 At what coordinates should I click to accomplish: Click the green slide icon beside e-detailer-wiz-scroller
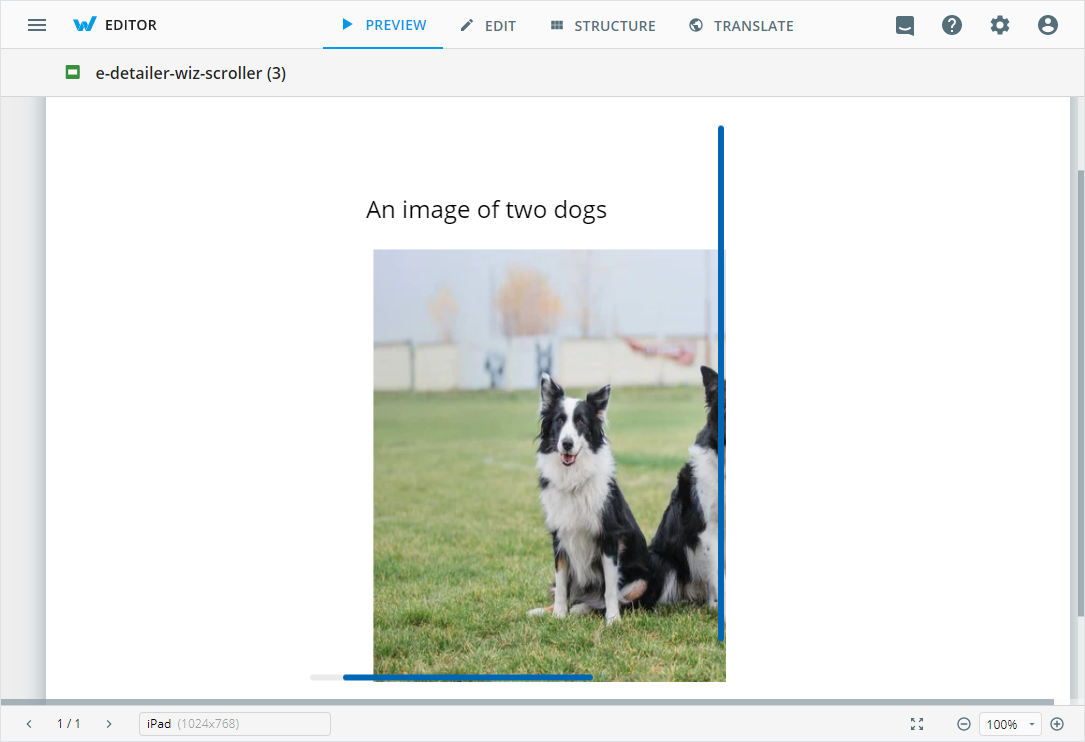pyautogui.click(x=72, y=72)
